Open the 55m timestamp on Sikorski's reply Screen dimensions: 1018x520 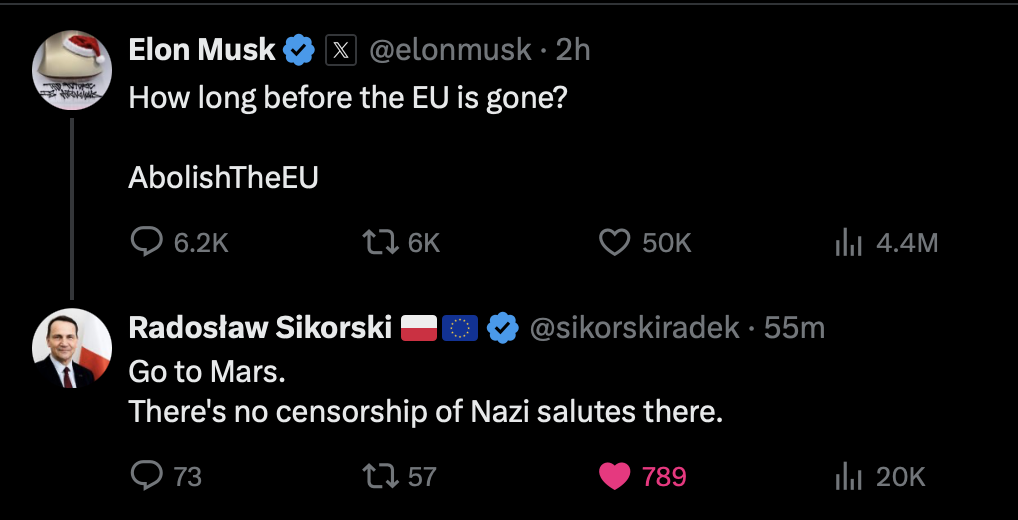tap(795, 327)
